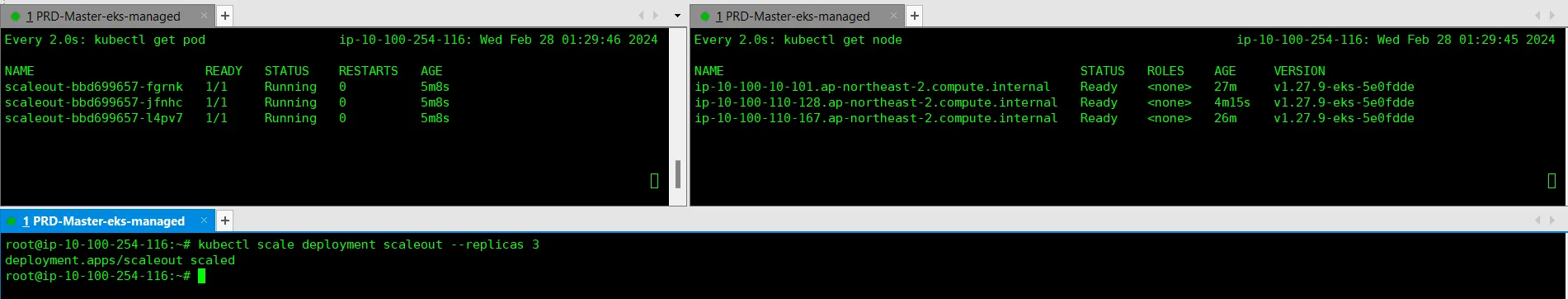Image resolution: width=1568 pixels, height=299 pixels.
Task: Click the READY column header in pod list
Action: pos(224,71)
